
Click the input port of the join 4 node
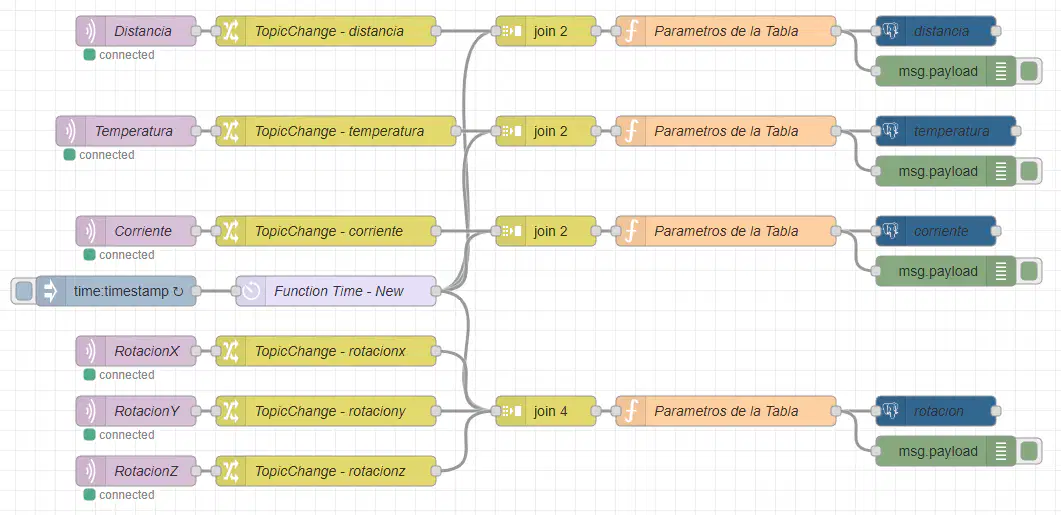[x=495, y=411]
